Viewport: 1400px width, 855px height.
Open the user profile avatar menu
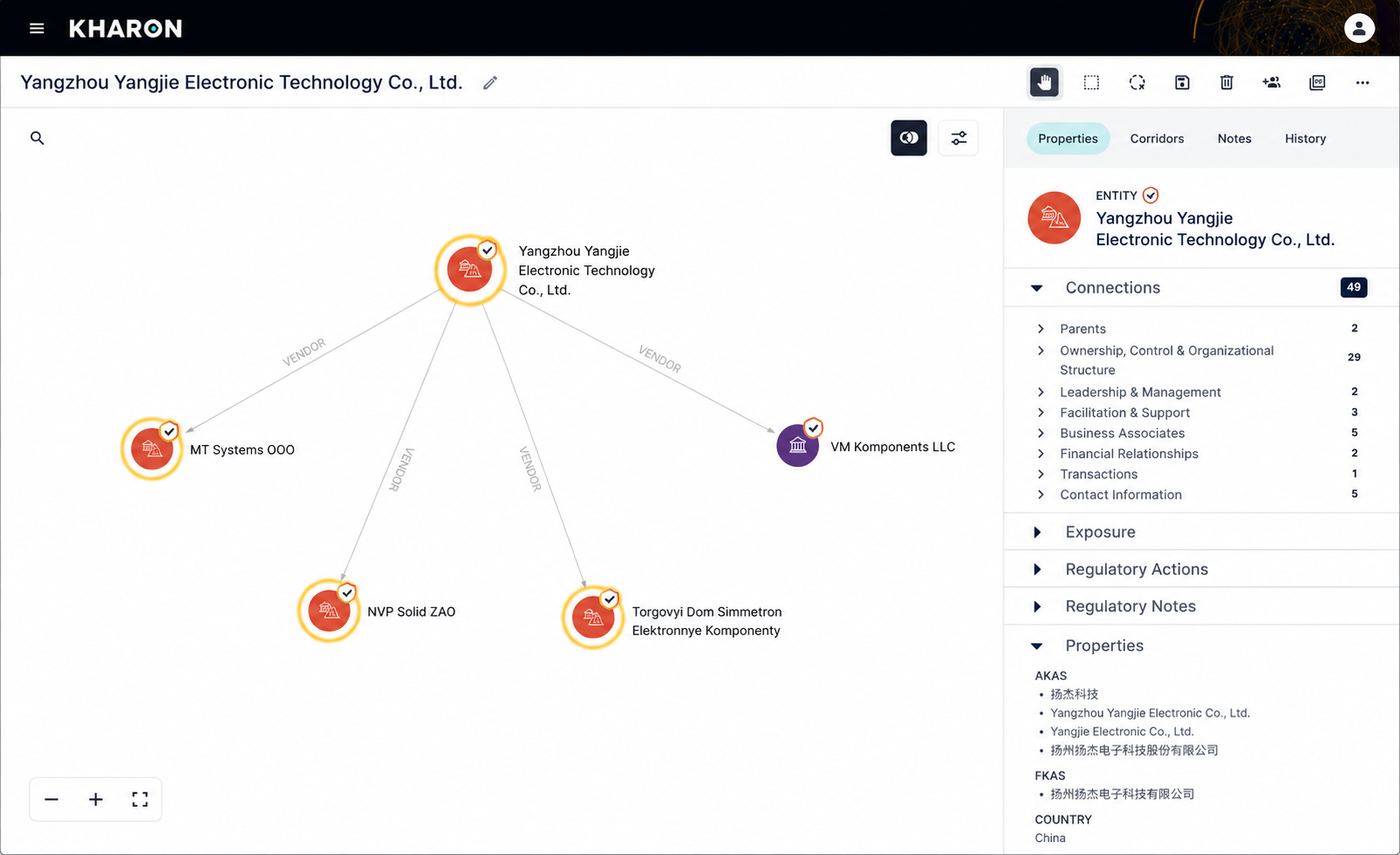click(1359, 29)
